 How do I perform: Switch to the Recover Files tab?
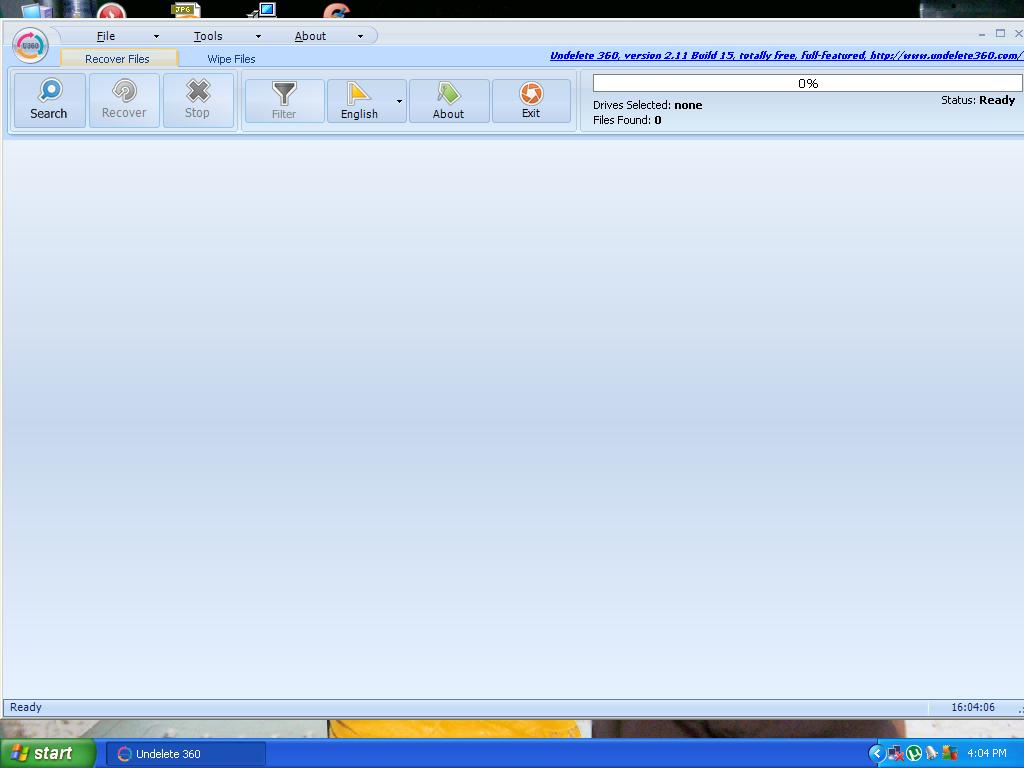click(x=118, y=59)
